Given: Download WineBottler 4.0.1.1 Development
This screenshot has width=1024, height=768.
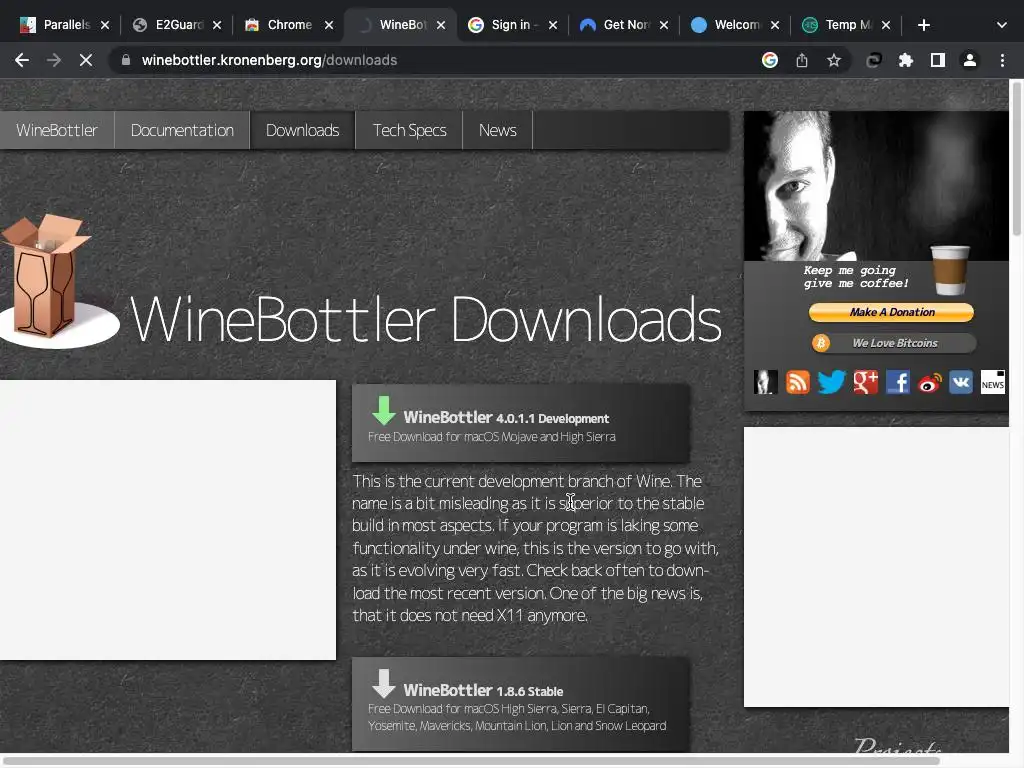Looking at the screenshot, I should [520, 423].
